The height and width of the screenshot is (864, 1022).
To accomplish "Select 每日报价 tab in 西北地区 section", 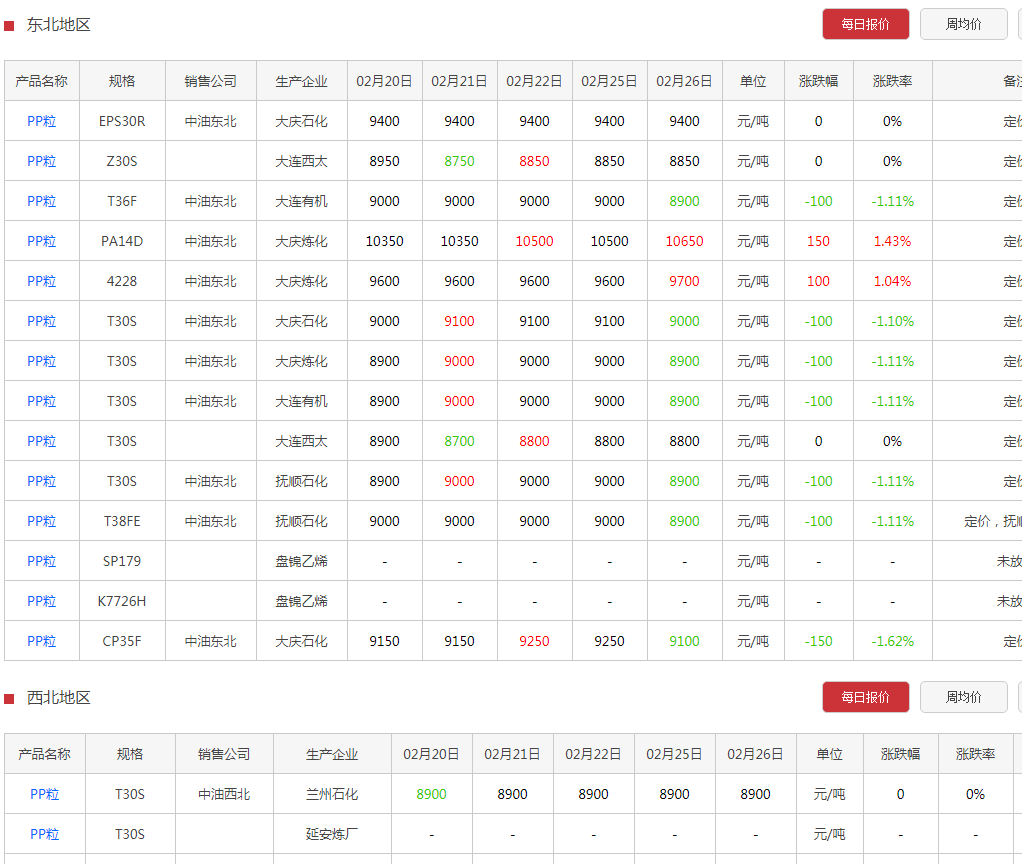I will pos(865,697).
